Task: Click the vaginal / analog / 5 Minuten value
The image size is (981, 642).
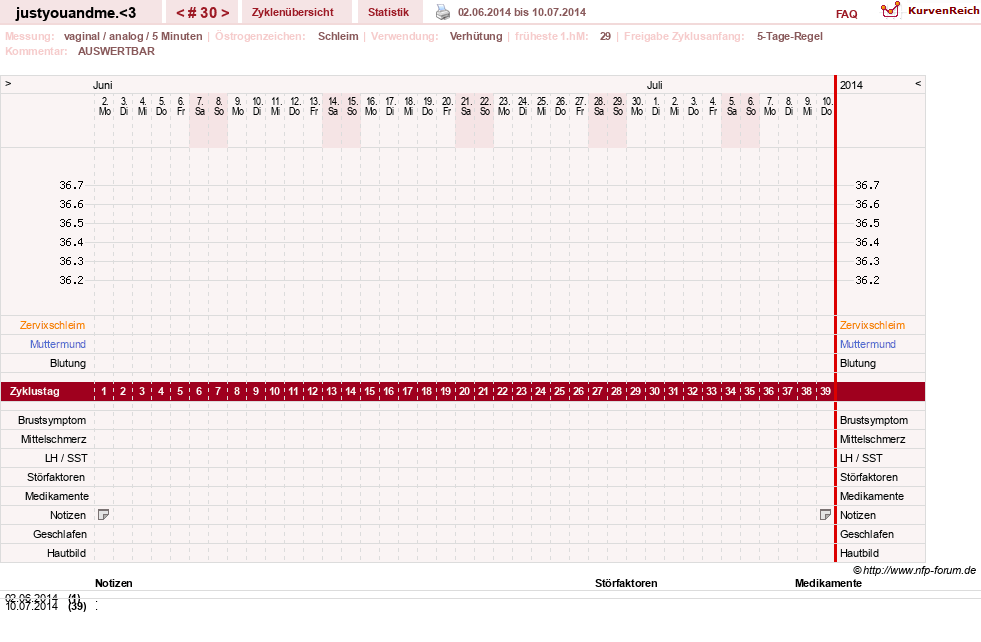Action: (x=133, y=36)
